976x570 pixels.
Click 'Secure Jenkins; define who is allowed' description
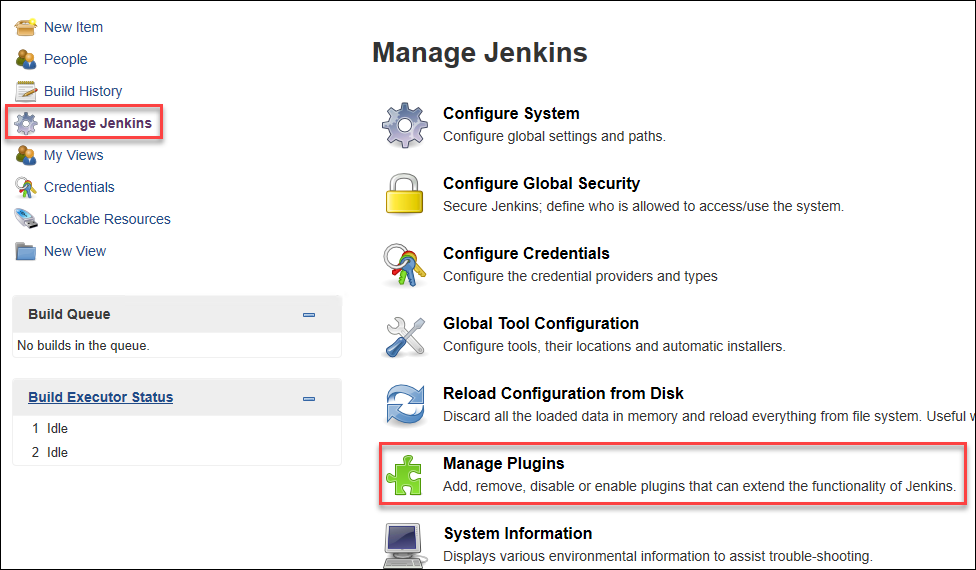coord(644,206)
